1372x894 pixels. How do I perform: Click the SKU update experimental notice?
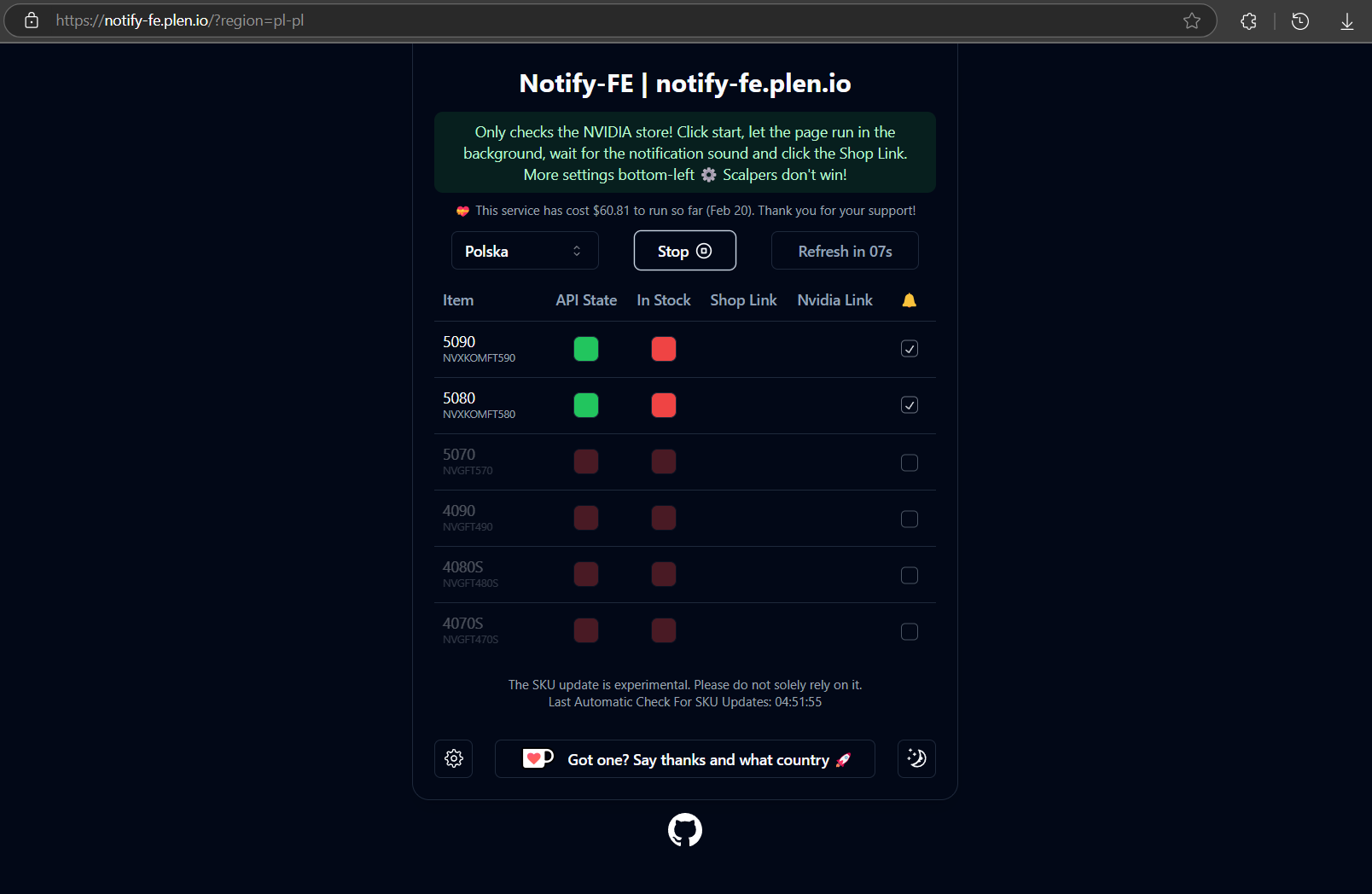(685, 685)
